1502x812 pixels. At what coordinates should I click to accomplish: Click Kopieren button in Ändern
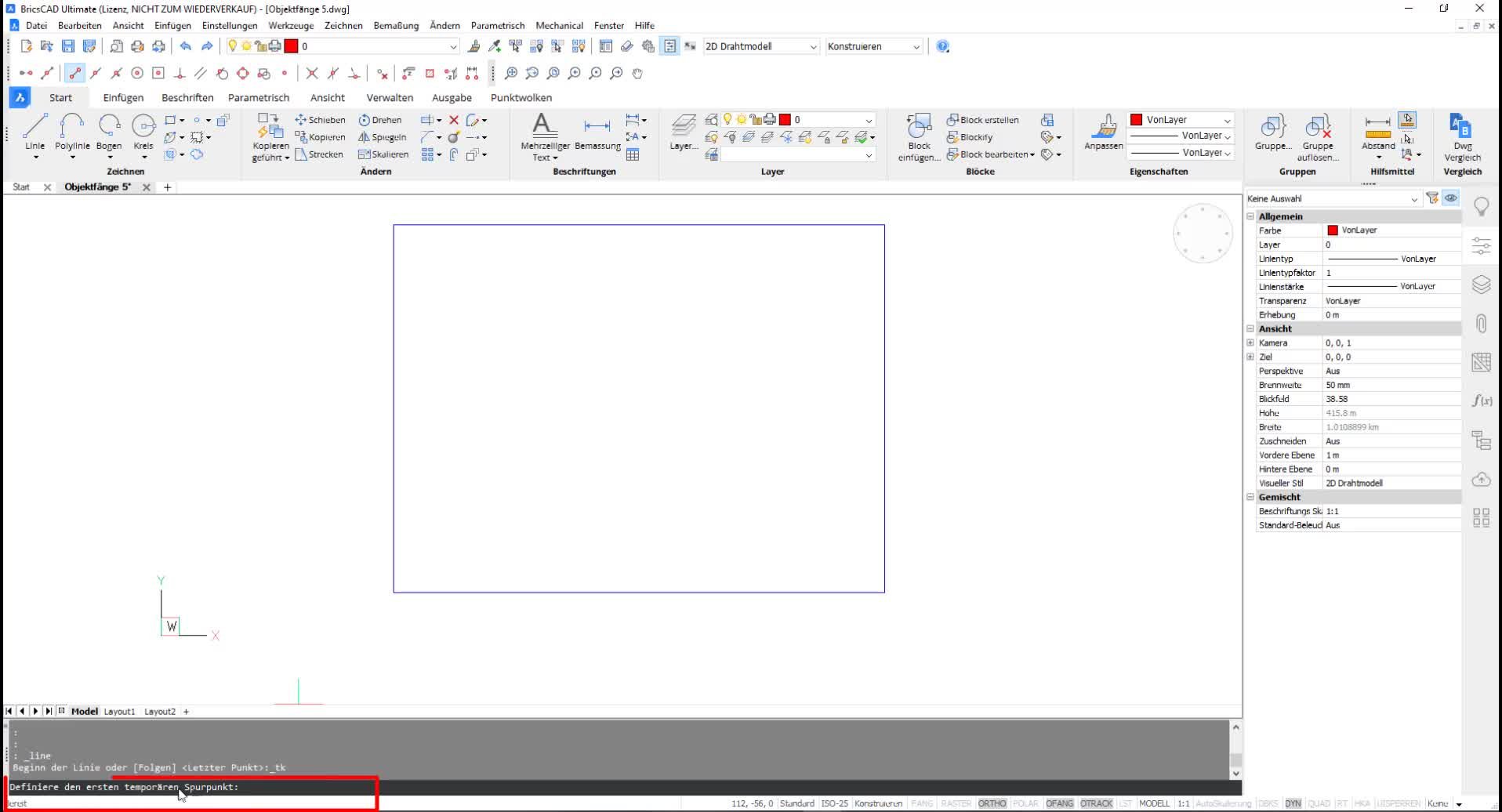click(320, 137)
